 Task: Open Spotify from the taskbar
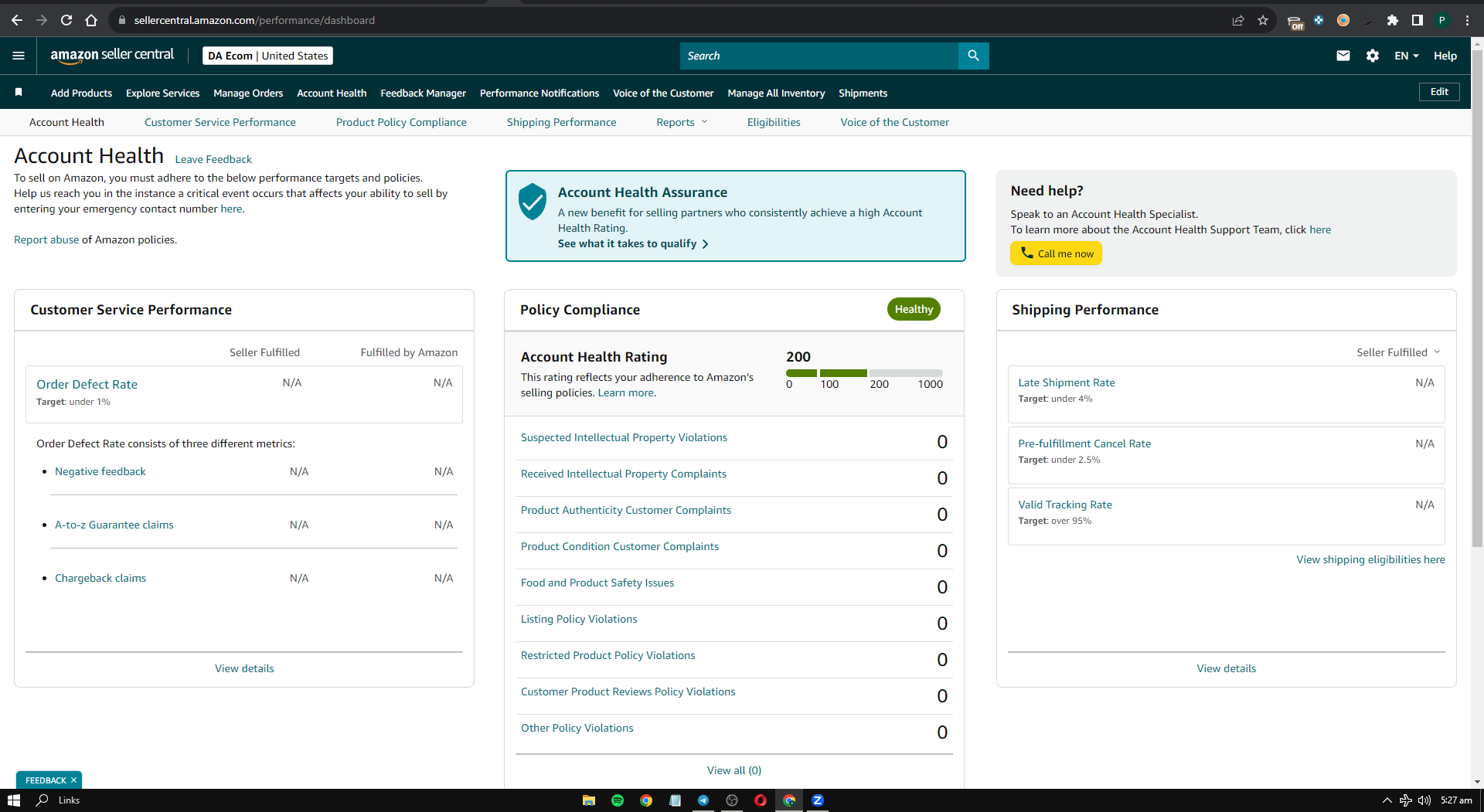(618, 800)
